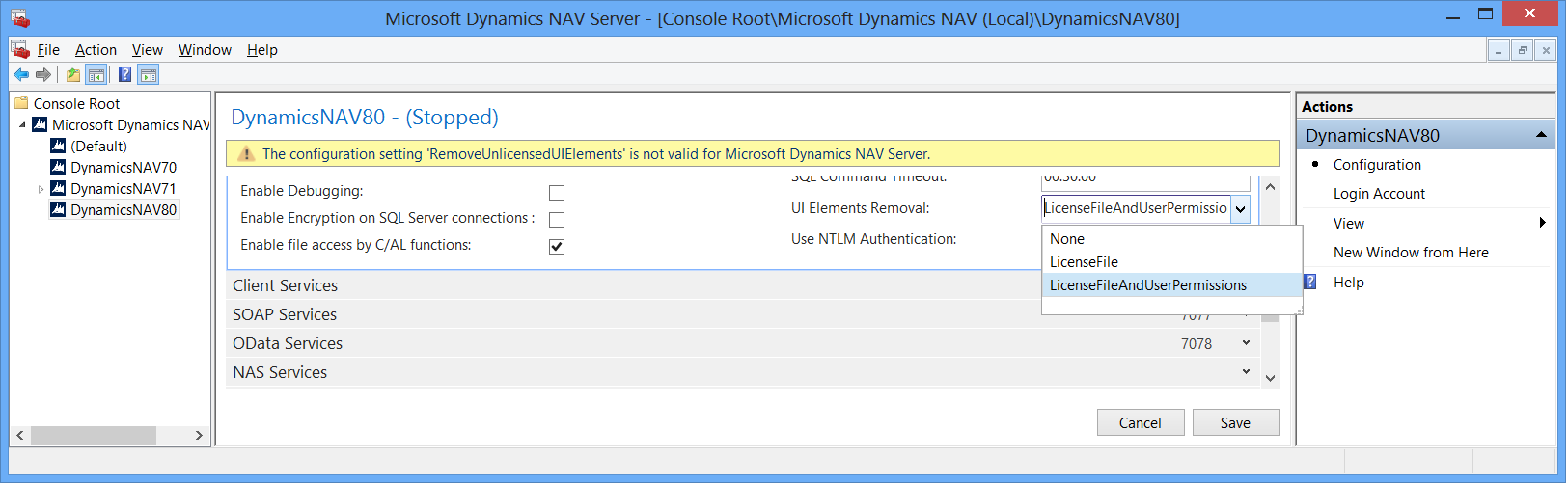This screenshot has width=1568, height=485.
Task: Expand the DynamicsNAV71 tree node
Action: 41,189
